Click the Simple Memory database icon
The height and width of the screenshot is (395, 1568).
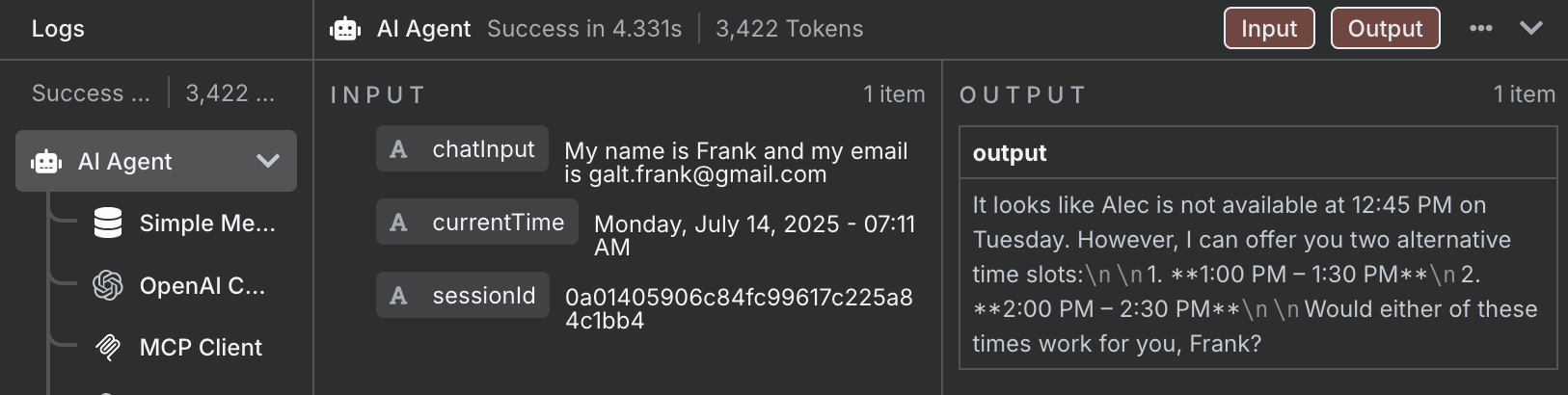108,224
